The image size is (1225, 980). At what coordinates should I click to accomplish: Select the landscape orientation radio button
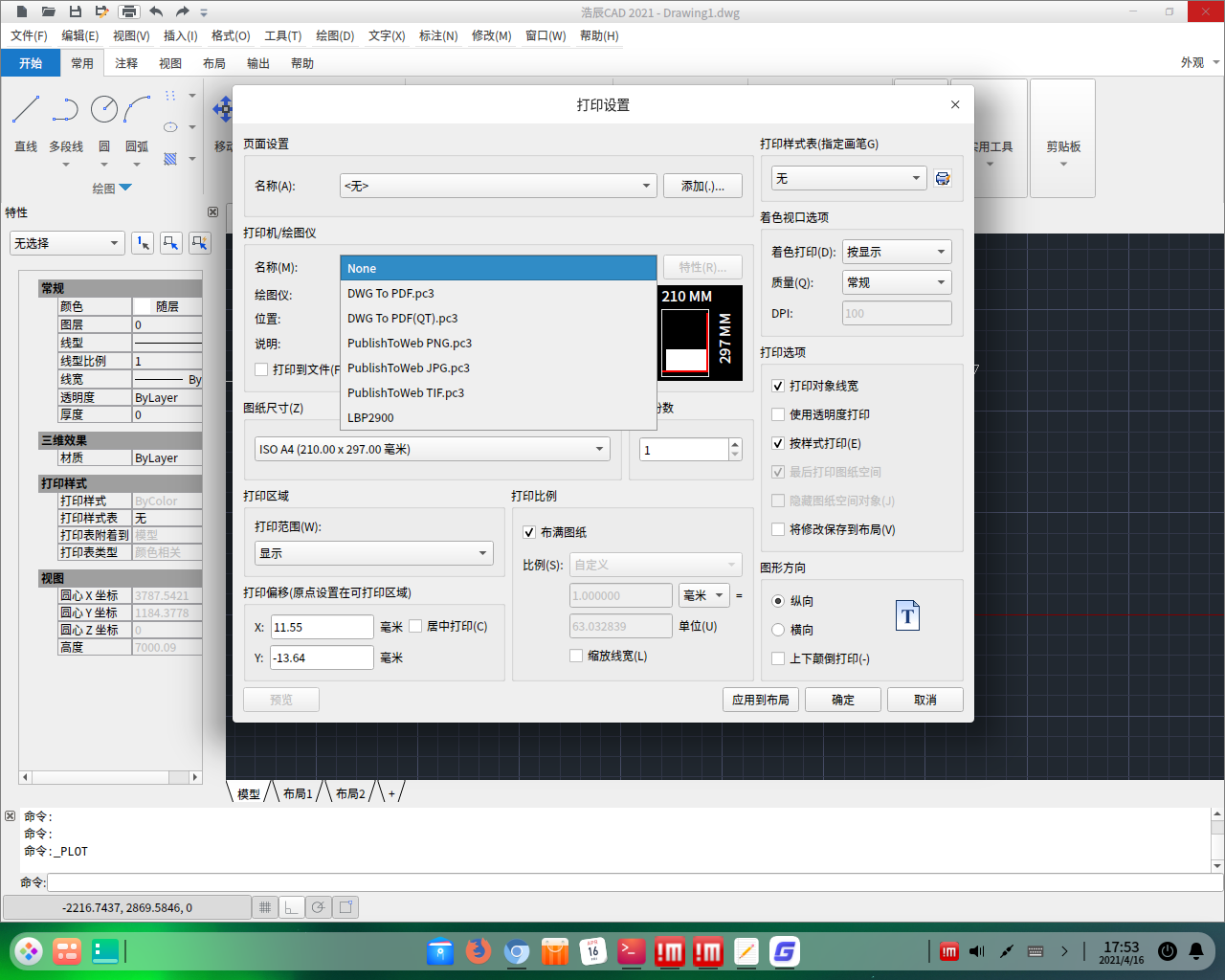click(778, 630)
